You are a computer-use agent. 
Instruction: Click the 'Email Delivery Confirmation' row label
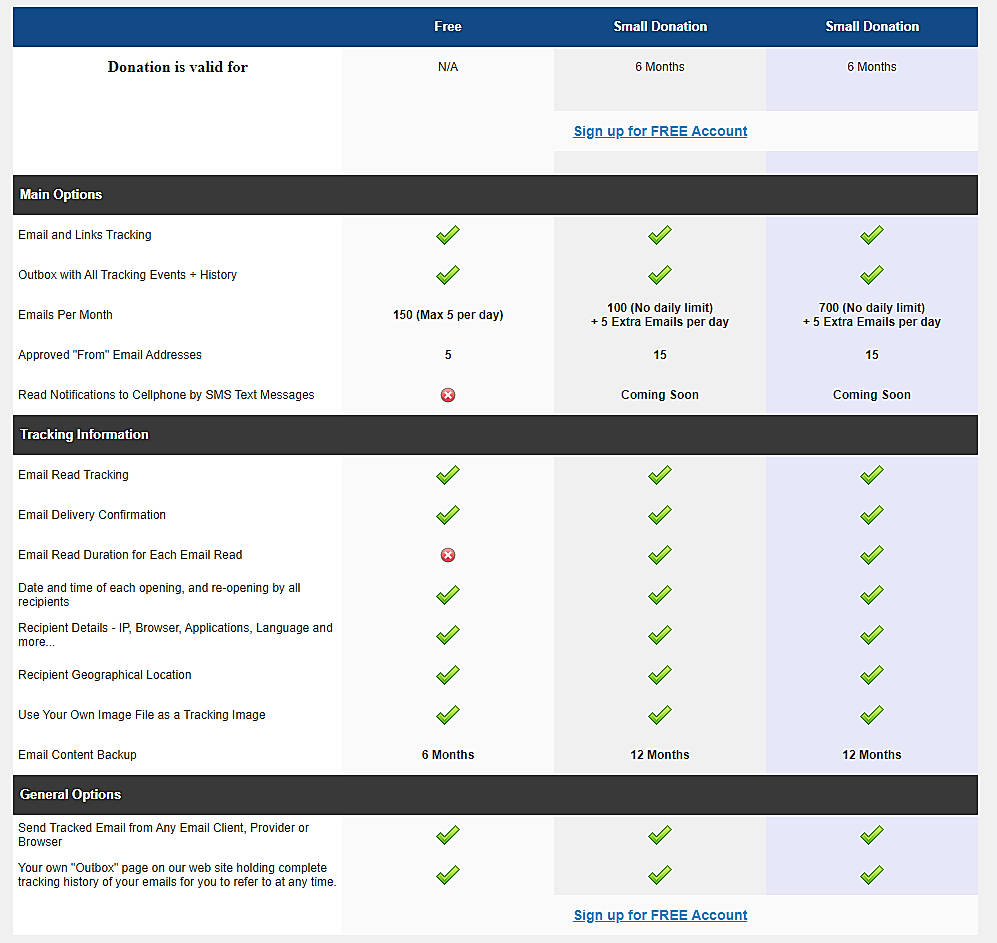[x=92, y=514]
